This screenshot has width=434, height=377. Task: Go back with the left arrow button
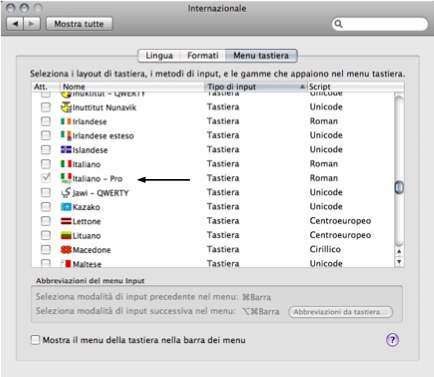(15, 24)
